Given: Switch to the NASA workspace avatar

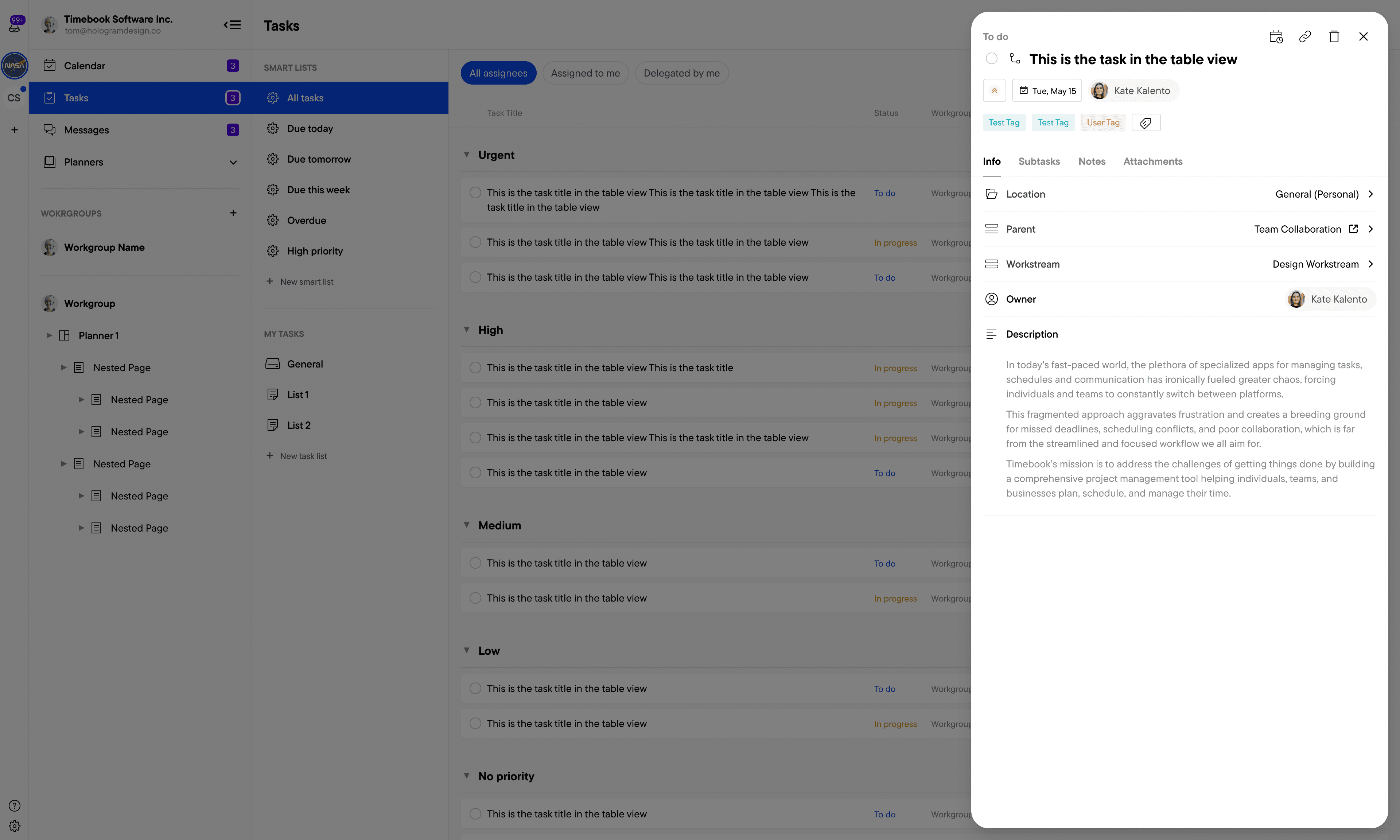Looking at the screenshot, I should tap(15, 66).
